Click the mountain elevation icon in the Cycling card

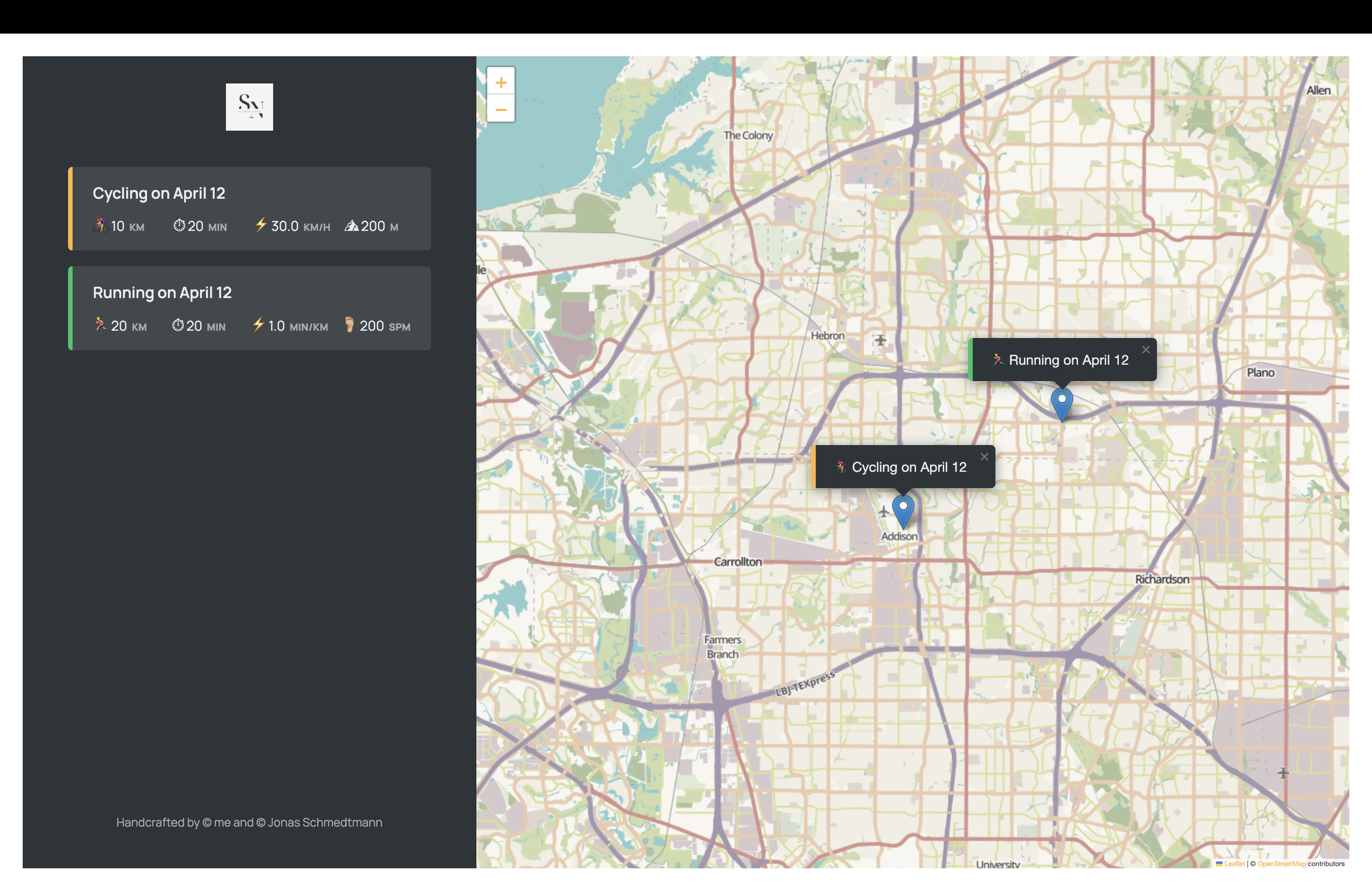pyautogui.click(x=351, y=225)
